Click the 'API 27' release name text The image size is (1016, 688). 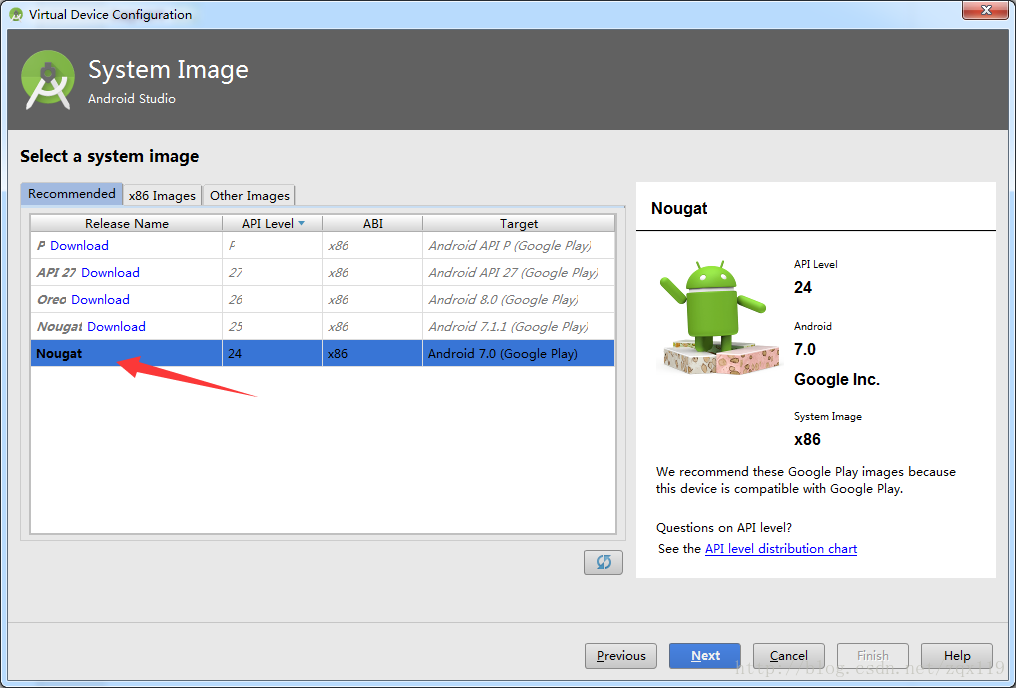56,273
